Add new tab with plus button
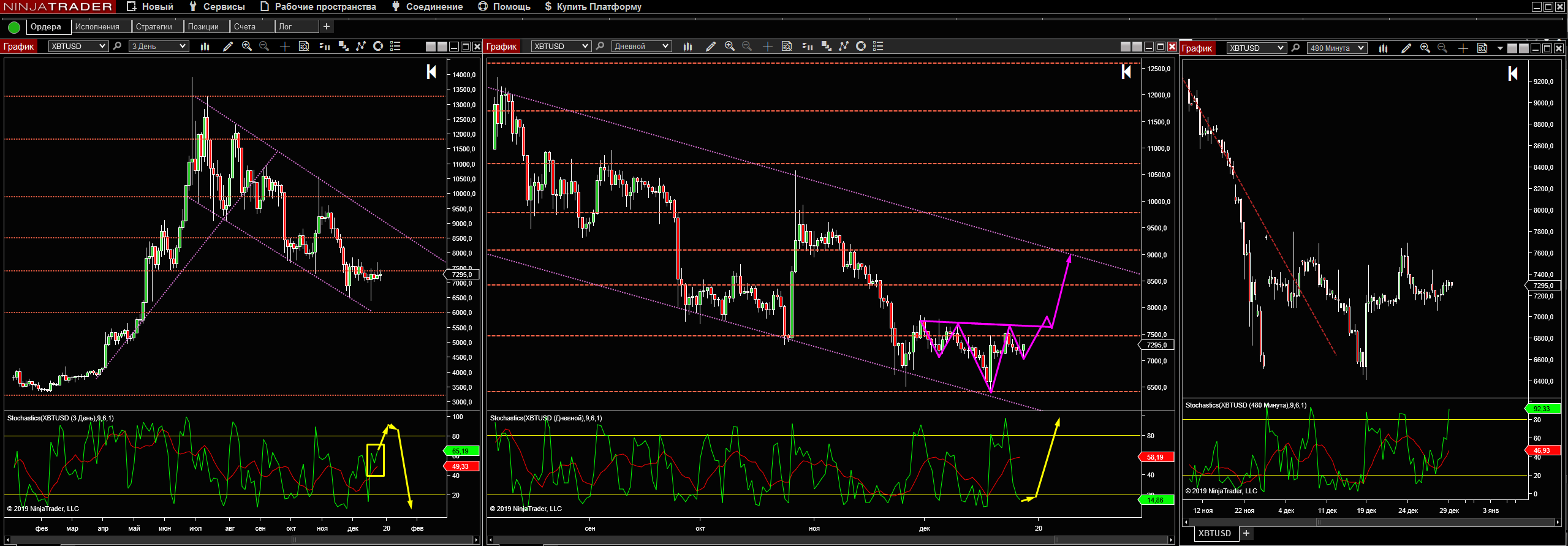The image size is (1568, 546). click(x=327, y=26)
